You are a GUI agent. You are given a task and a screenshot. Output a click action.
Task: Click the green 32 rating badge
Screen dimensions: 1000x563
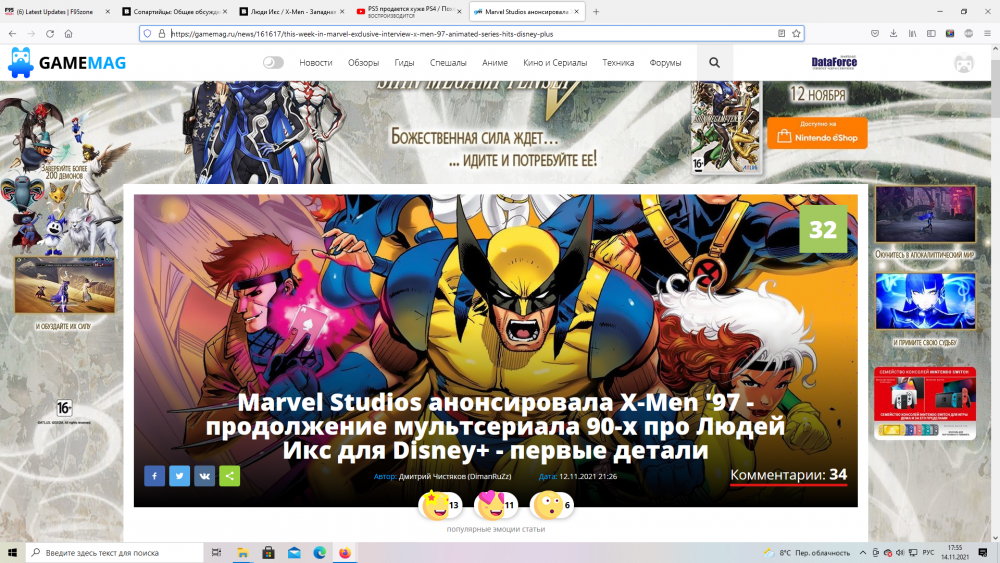(x=823, y=229)
